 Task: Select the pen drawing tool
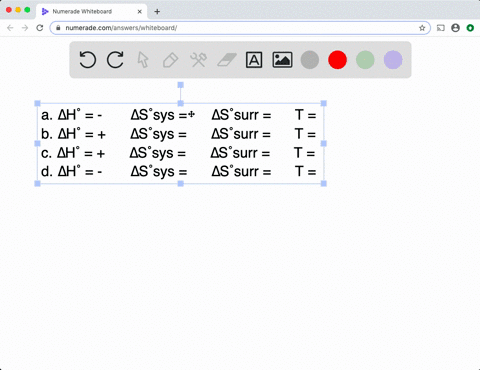coord(170,60)
